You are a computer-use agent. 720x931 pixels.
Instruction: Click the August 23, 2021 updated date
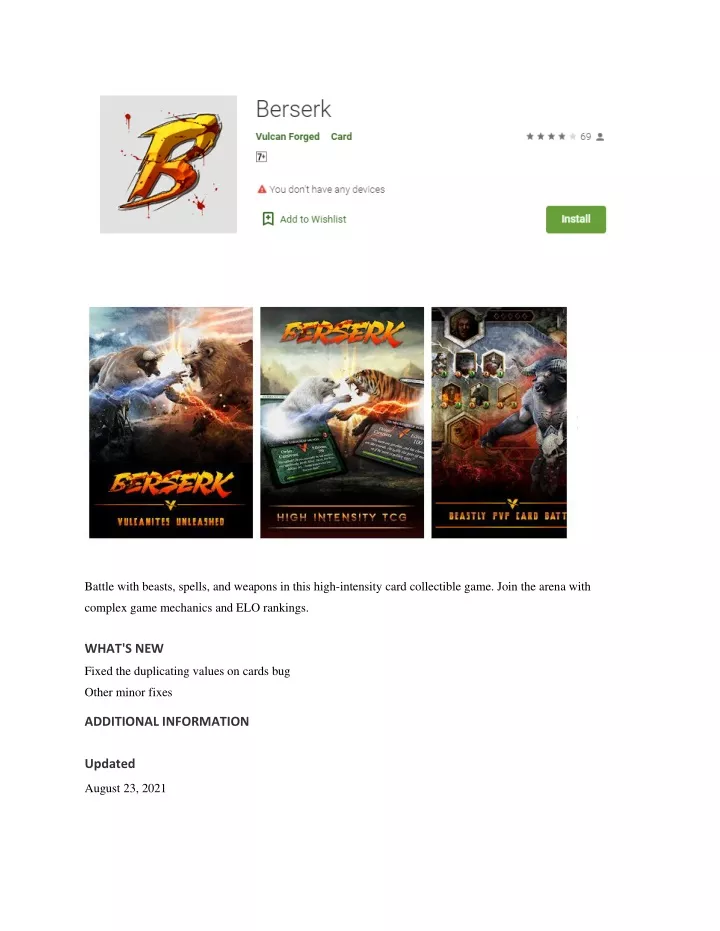[125, 788]
